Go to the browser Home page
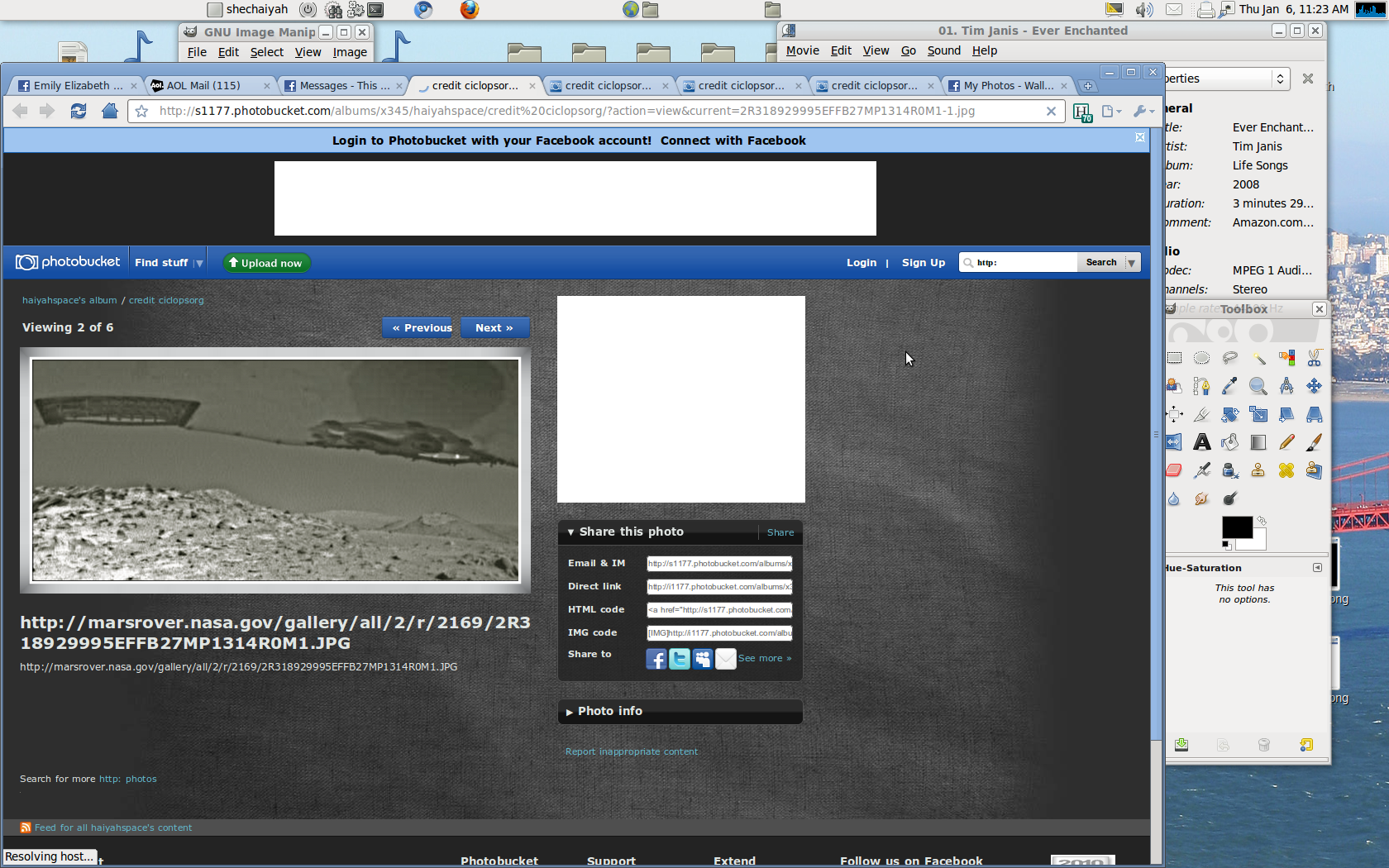Image resolution: width=1389 pixels, height=868 pixels. tap(110, 111)
